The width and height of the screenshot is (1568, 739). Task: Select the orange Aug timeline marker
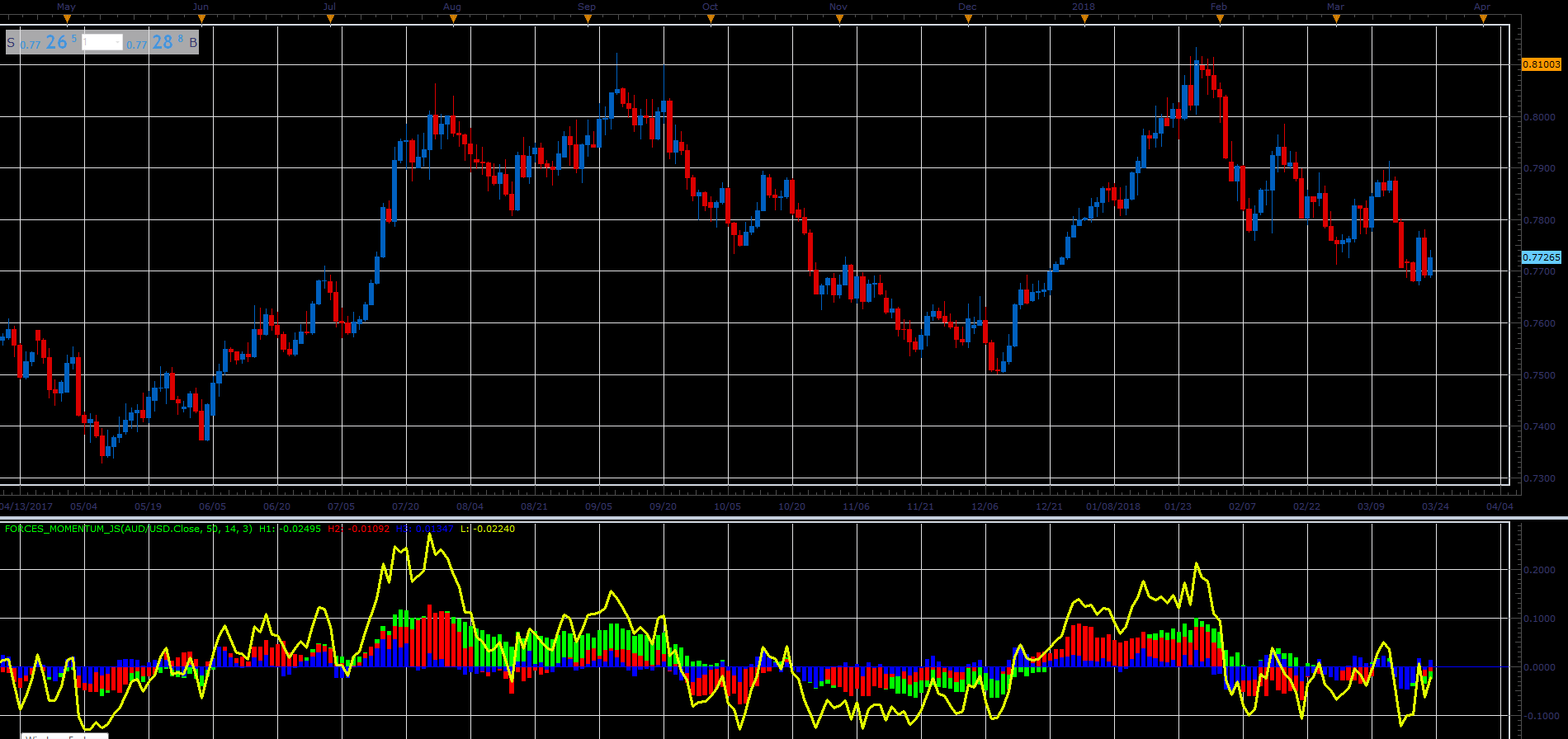453,17
